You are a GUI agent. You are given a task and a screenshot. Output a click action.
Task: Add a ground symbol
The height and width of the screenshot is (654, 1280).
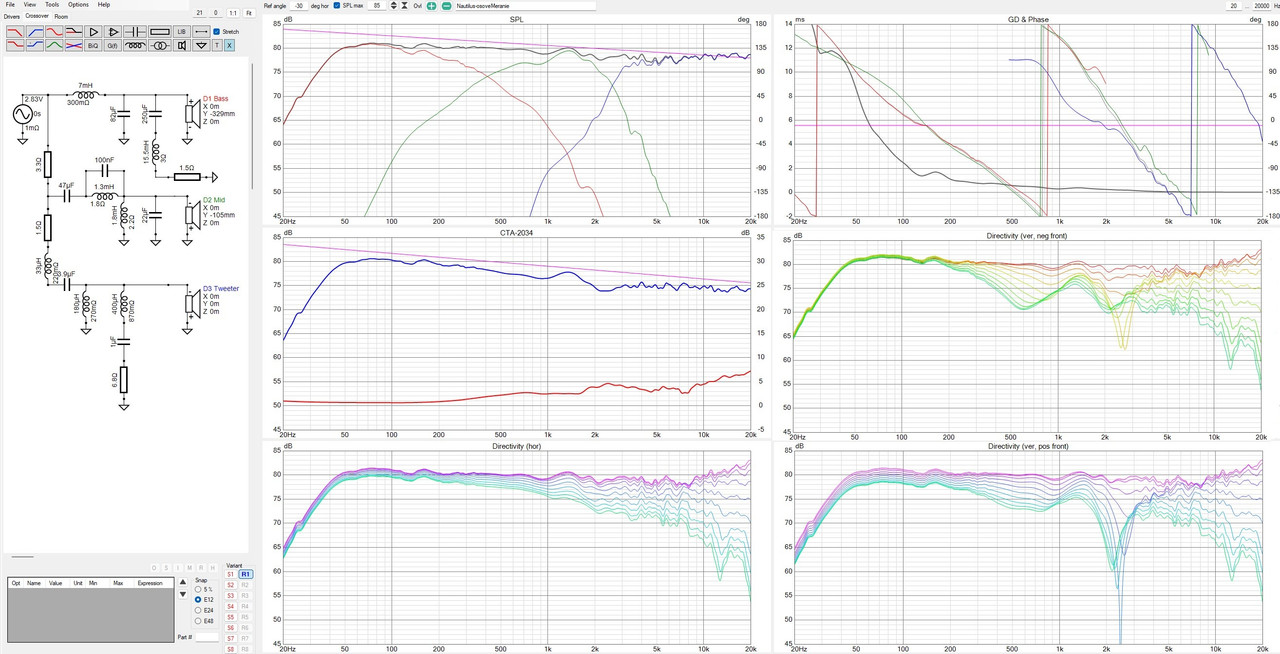(x=201, y=45)
